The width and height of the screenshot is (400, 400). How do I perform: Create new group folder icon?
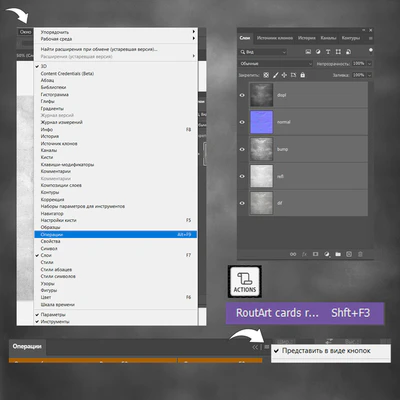(338, 254)
